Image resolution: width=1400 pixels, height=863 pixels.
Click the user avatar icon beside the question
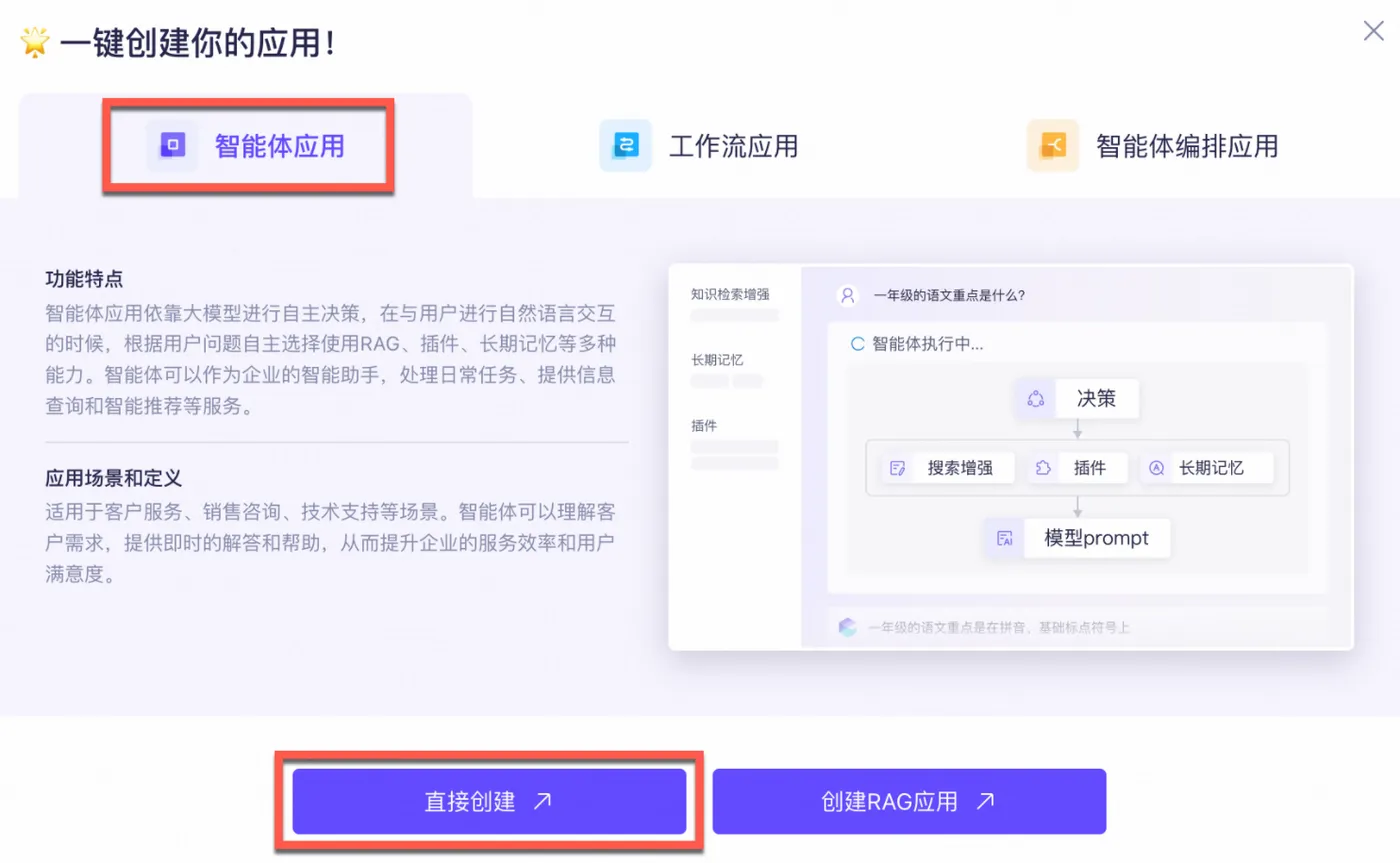(848, 295)
